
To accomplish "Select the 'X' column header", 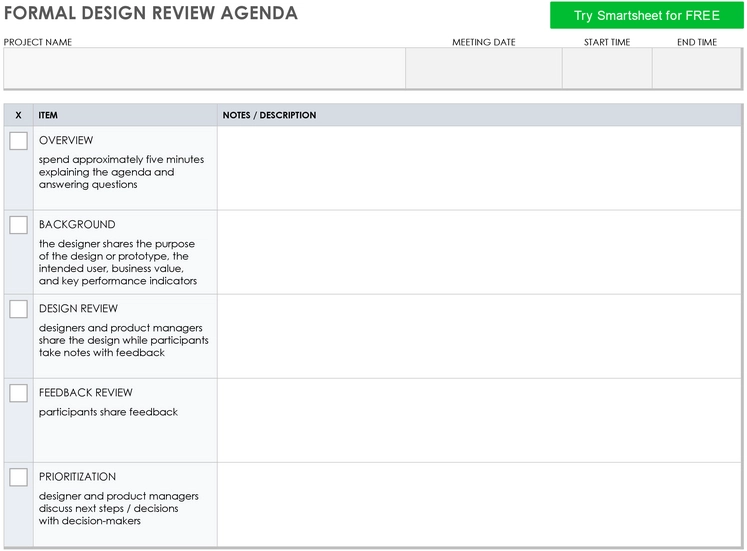I will pyautogui.click(x=19, y=115).
